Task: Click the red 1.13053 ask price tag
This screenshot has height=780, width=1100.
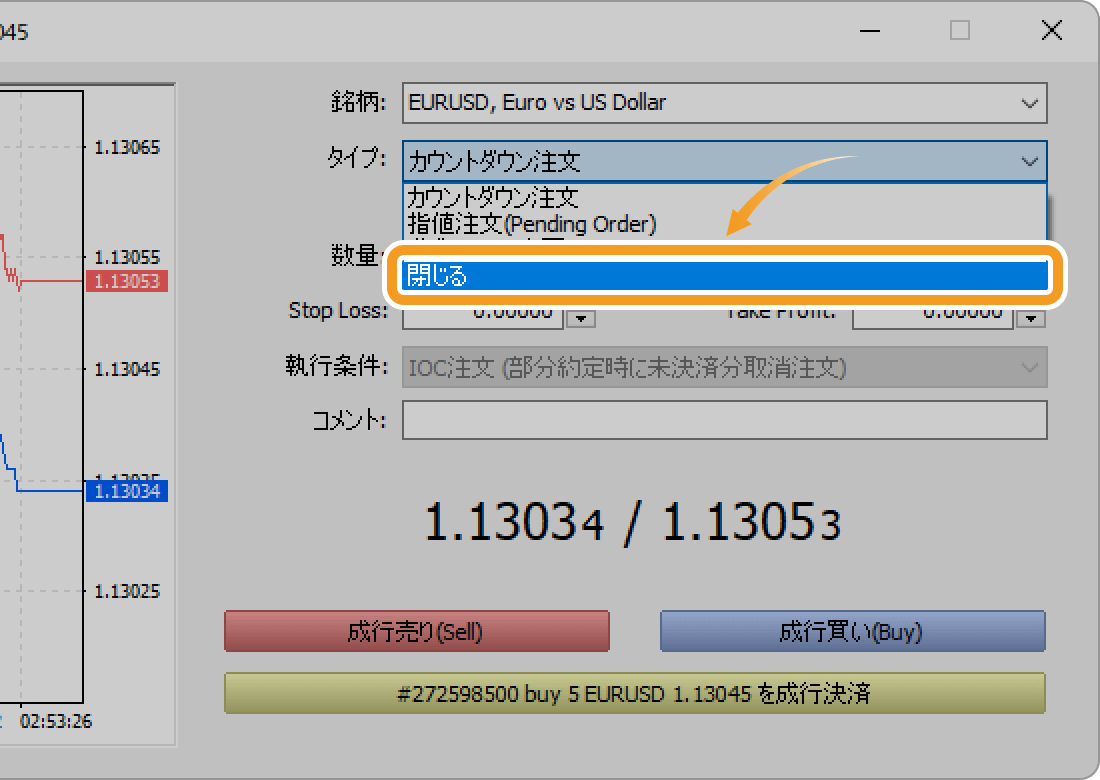Action: tap(127, 281)
